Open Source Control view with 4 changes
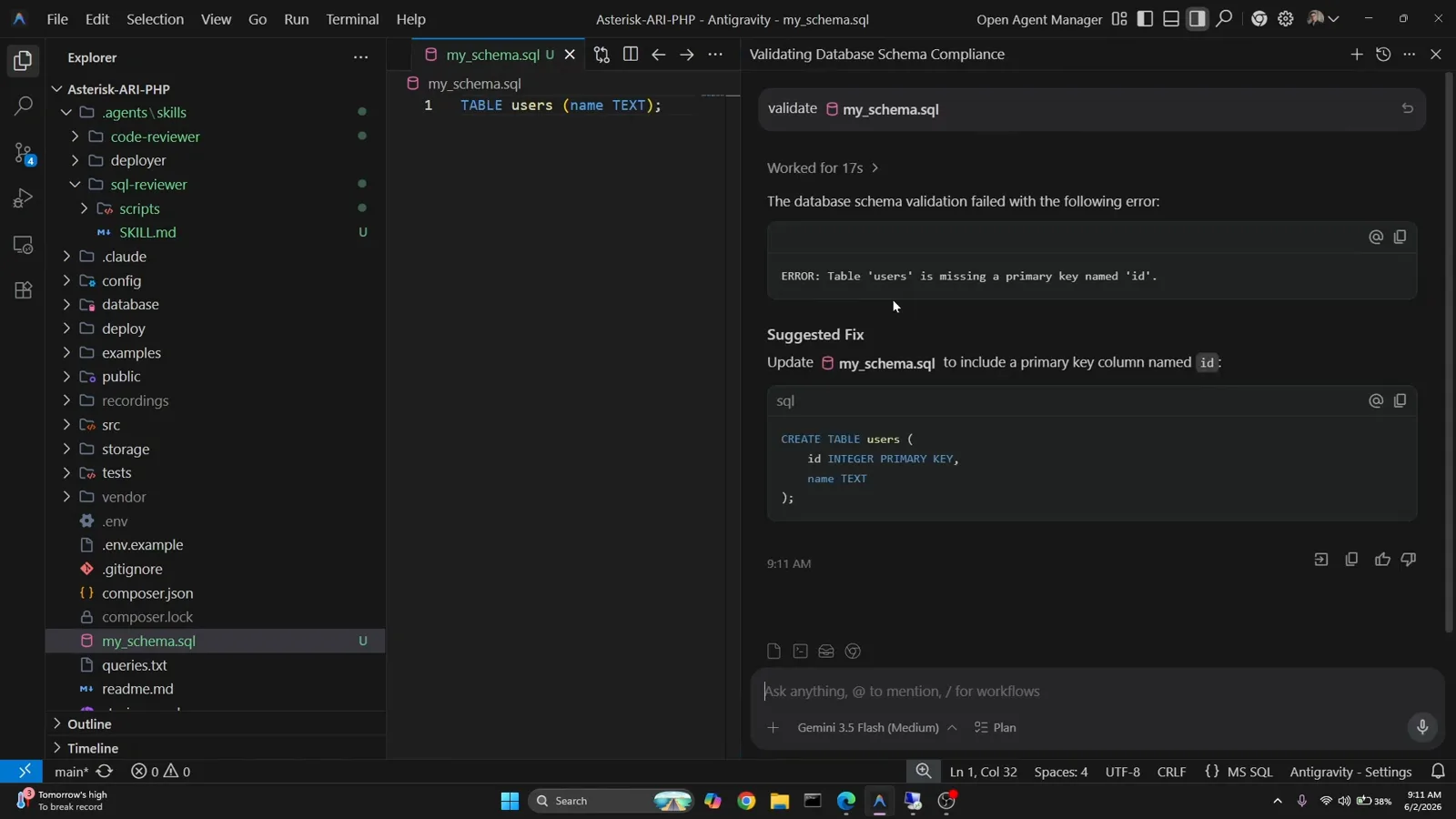Screen dimensions: 1456x819 (23, 153)
